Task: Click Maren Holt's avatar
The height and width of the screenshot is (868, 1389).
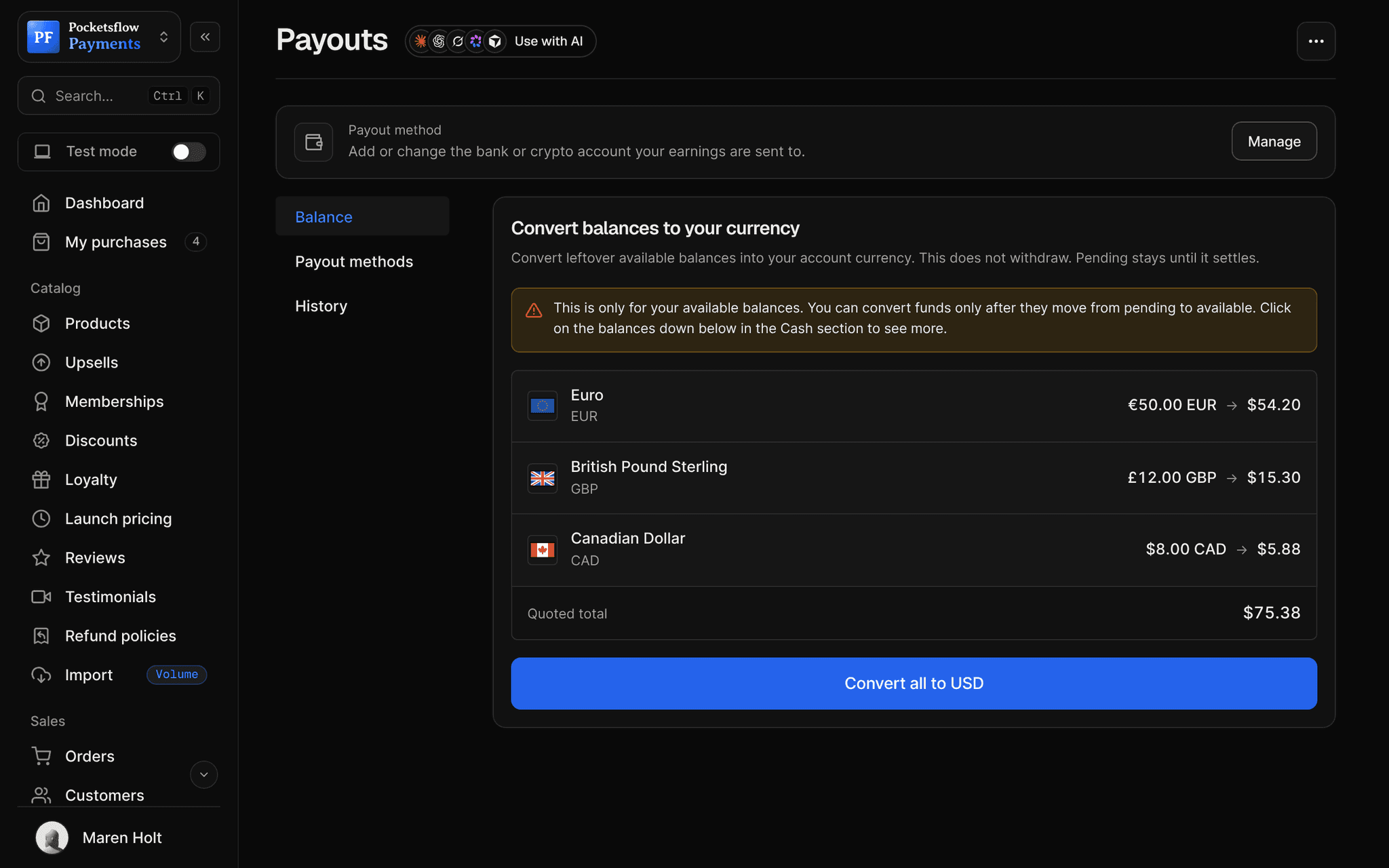Action: [52, 838]
